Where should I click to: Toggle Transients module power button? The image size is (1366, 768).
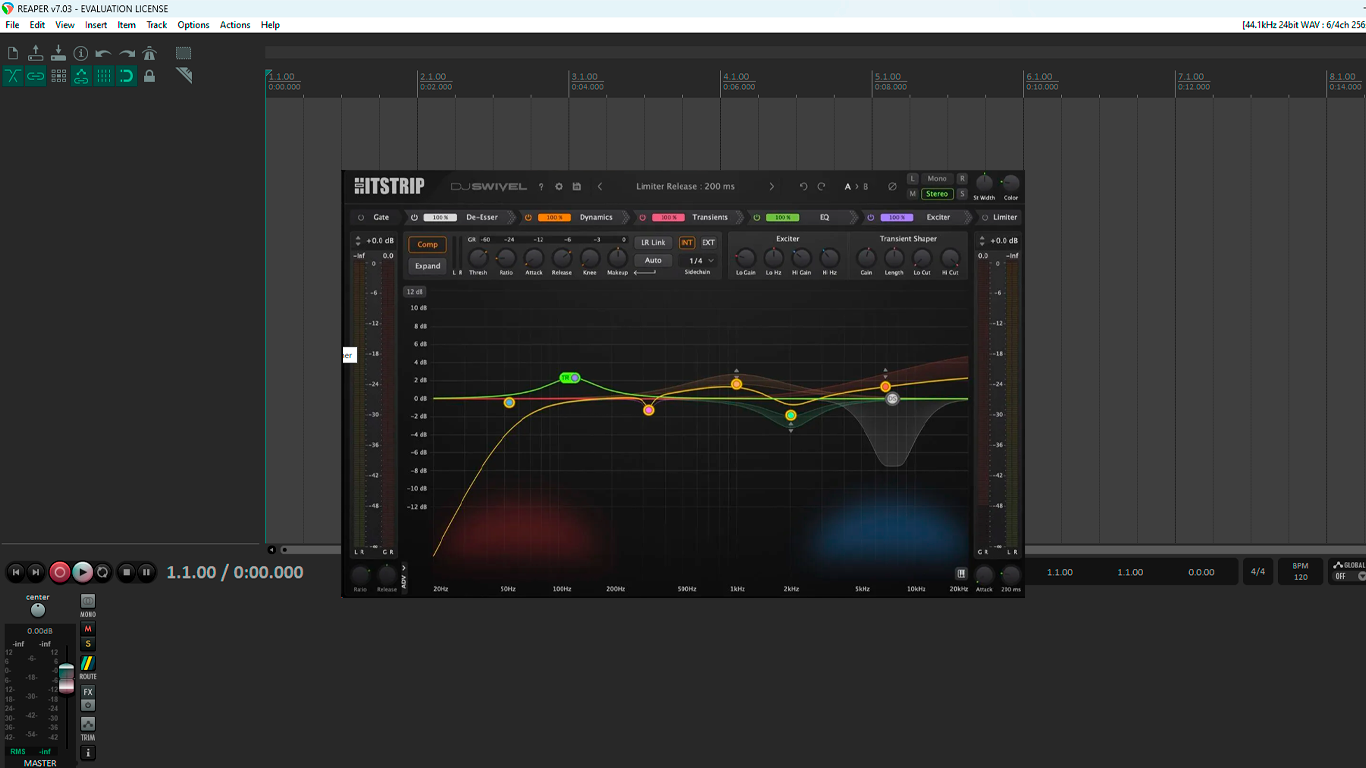point(643,217)
